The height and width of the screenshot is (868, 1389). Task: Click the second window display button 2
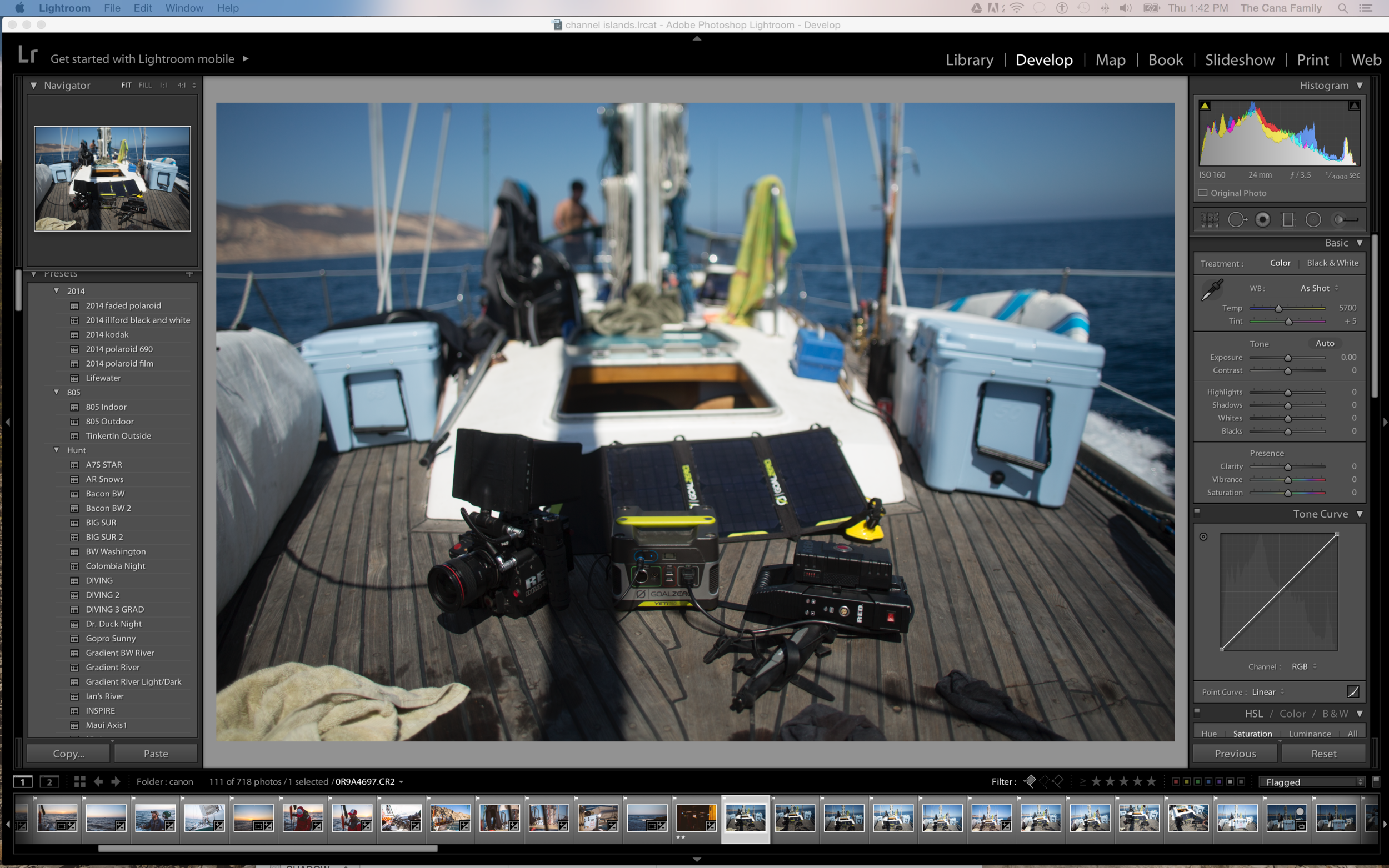(49, 781)
